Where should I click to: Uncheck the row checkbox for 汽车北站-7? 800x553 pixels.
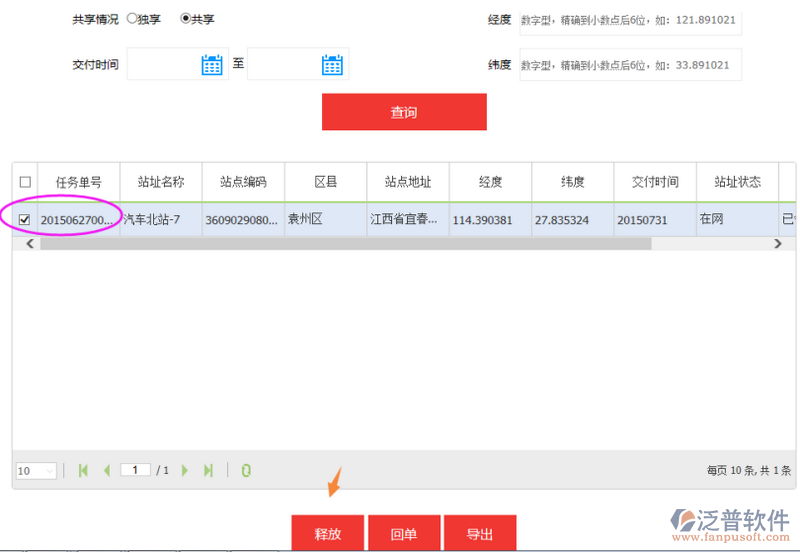25,219
